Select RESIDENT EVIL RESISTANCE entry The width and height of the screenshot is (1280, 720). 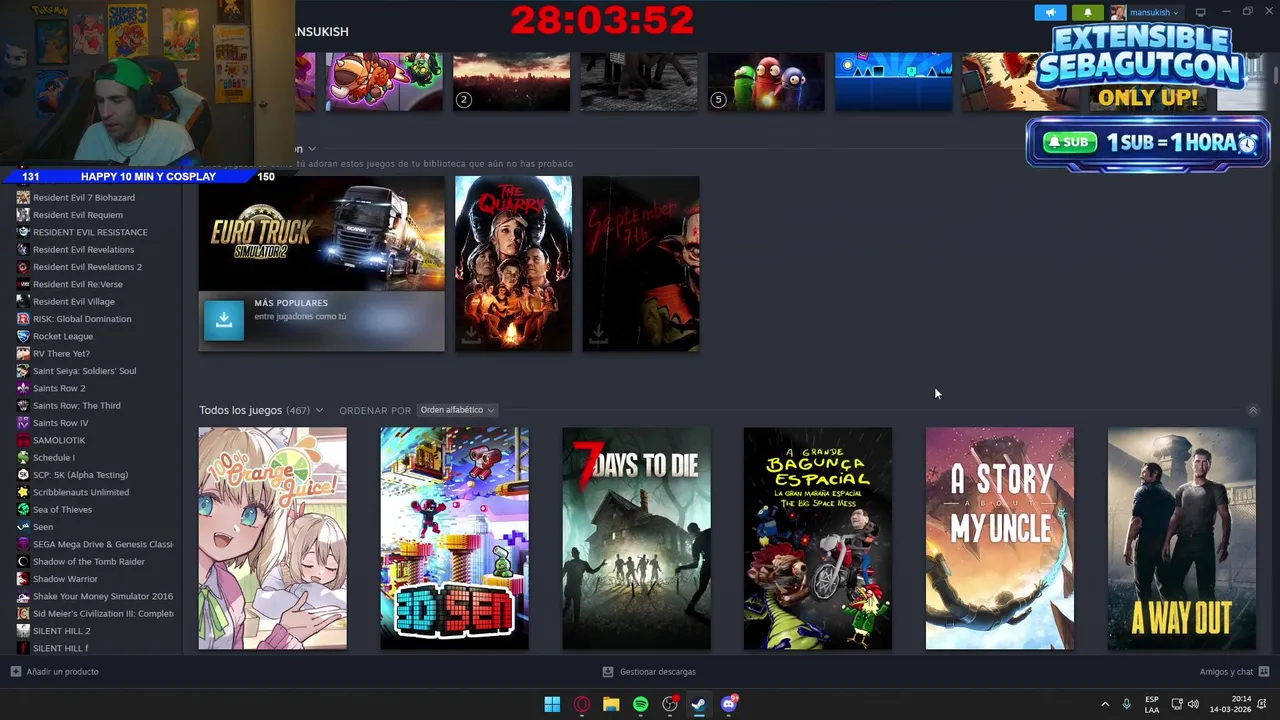91,232
